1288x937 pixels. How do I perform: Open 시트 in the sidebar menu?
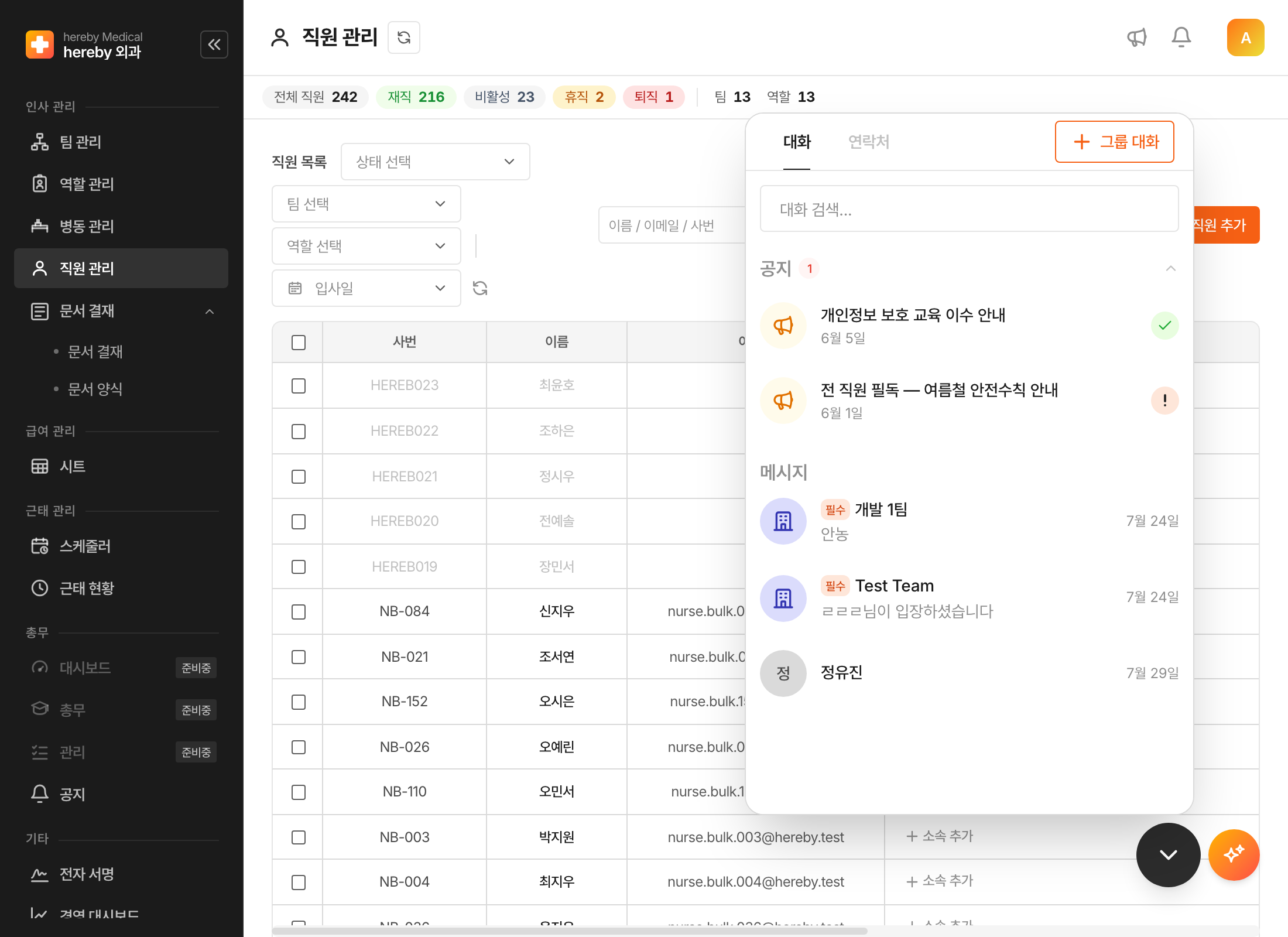coord(121,466)
